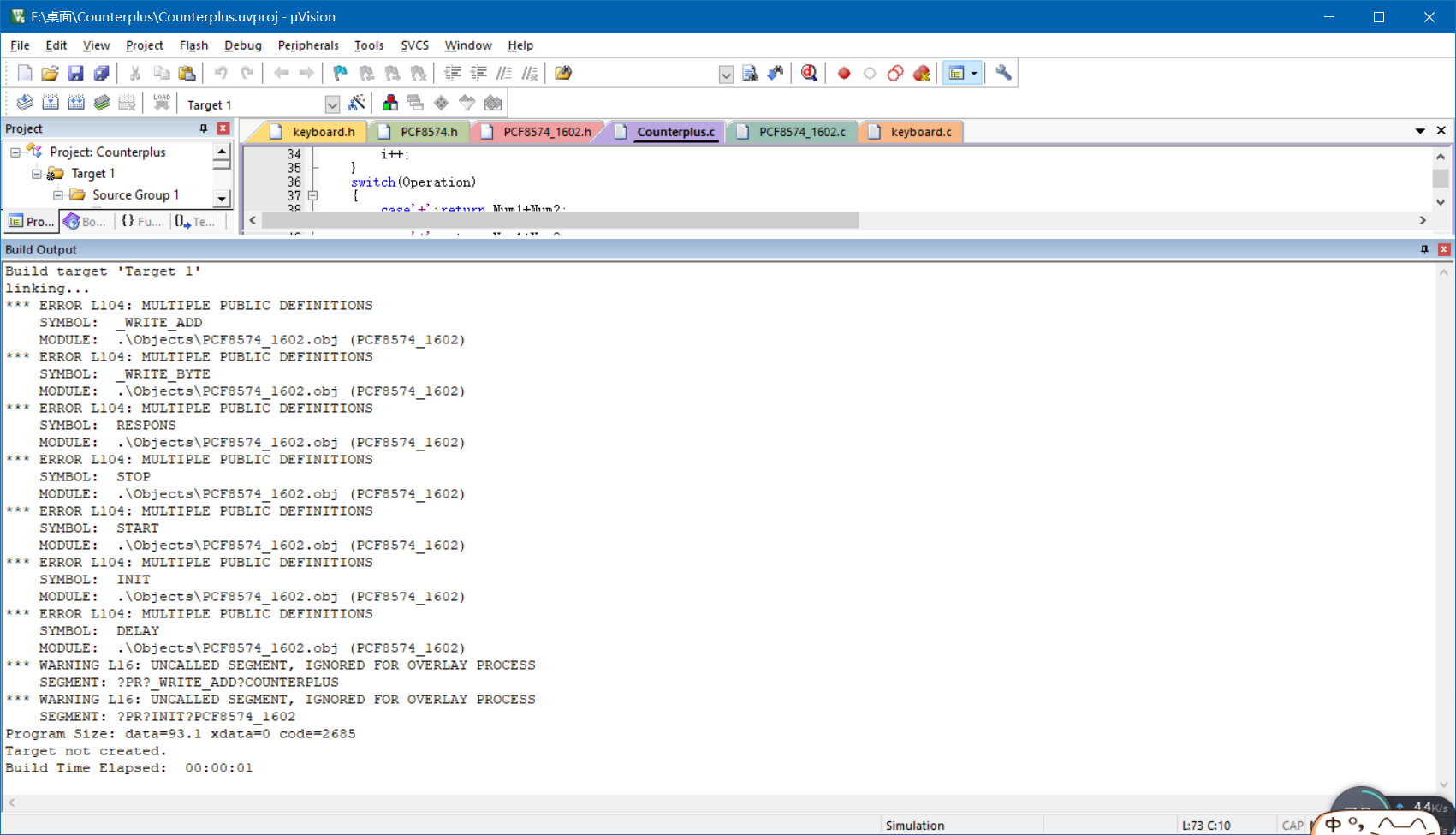
Task: Collapse the Project: Counterplus tree node
Action: pyautogui.click(x=15, y=152)
